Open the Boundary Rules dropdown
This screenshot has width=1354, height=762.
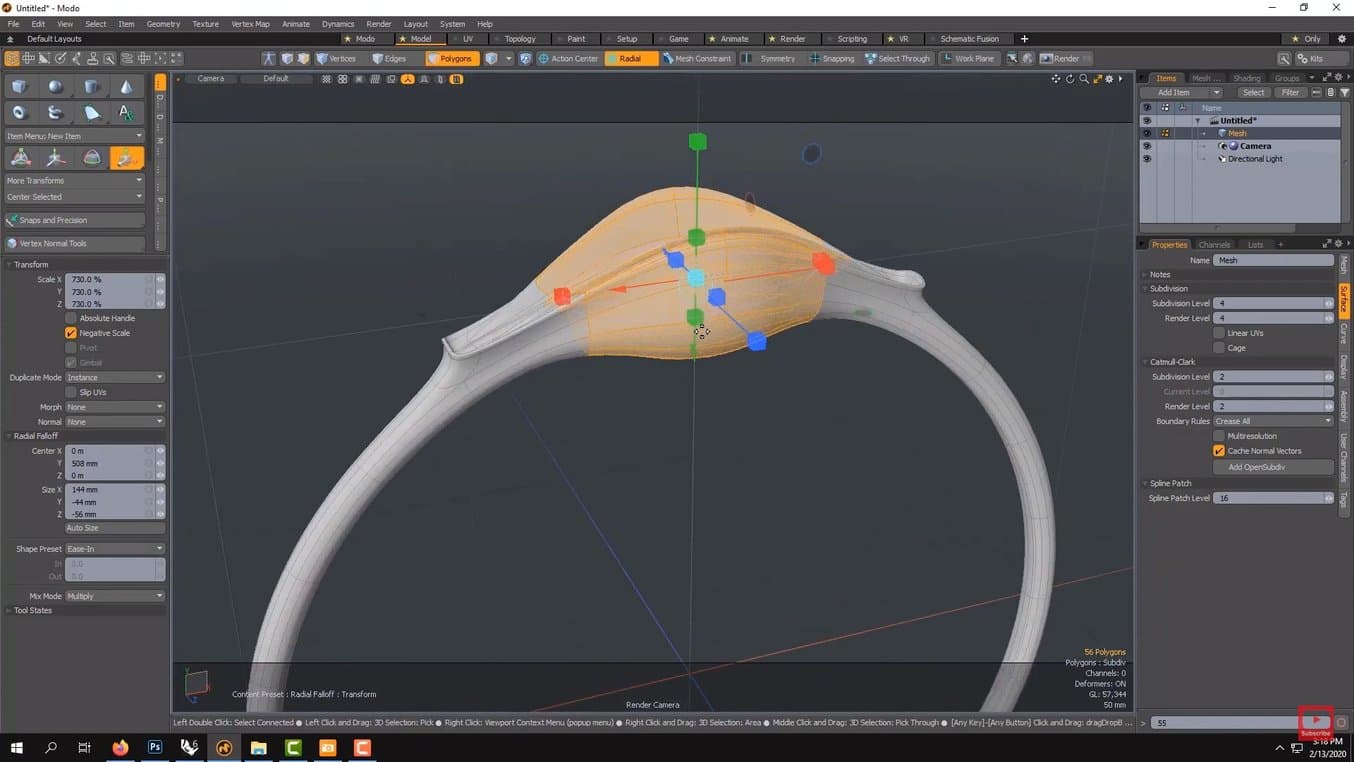[x=1272, y=421]
